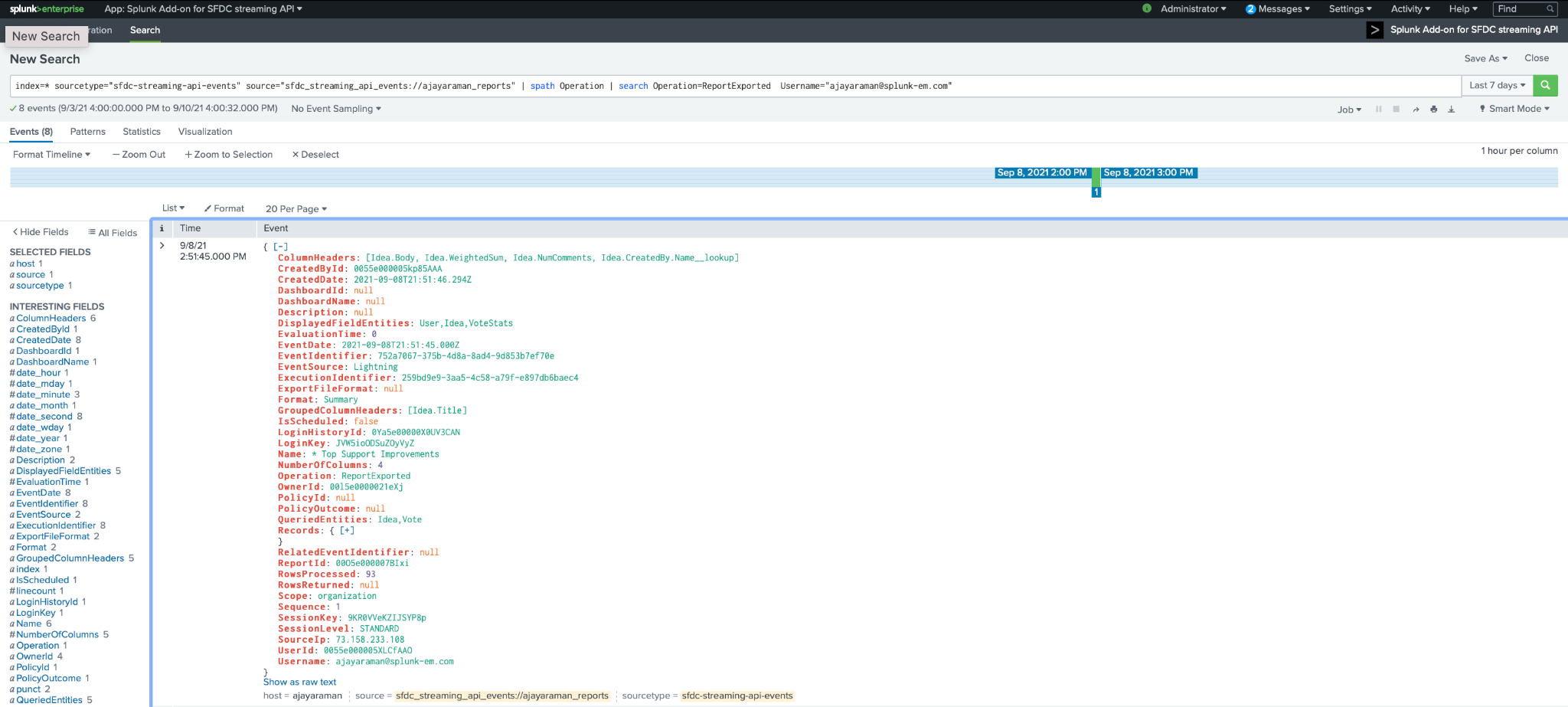Viewport: 1568px width, 707px height.
Task: Click the Splunk enterprise logo
Action: click(x=47, y=9)
